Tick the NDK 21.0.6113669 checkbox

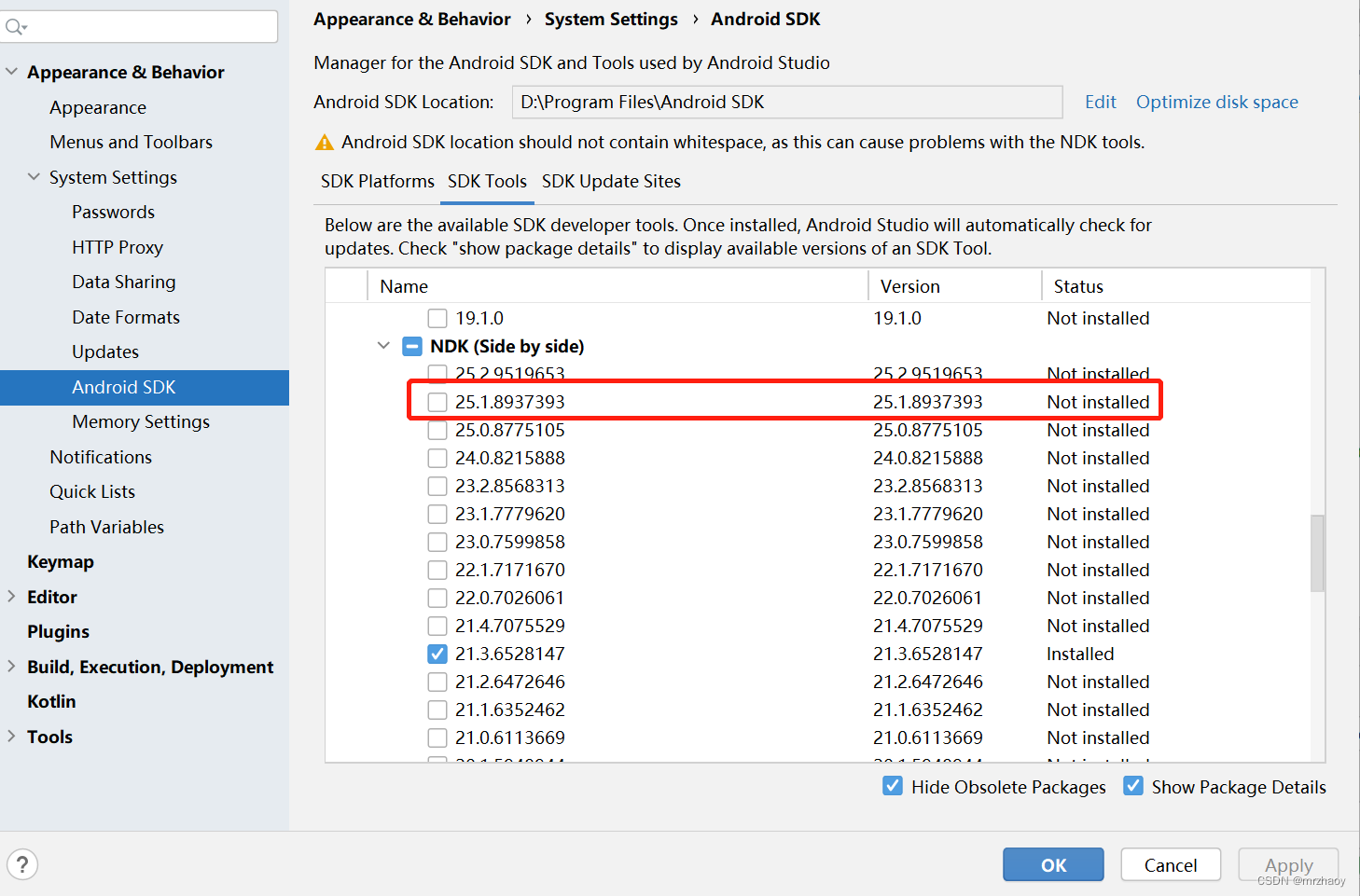tap(437, 737)
